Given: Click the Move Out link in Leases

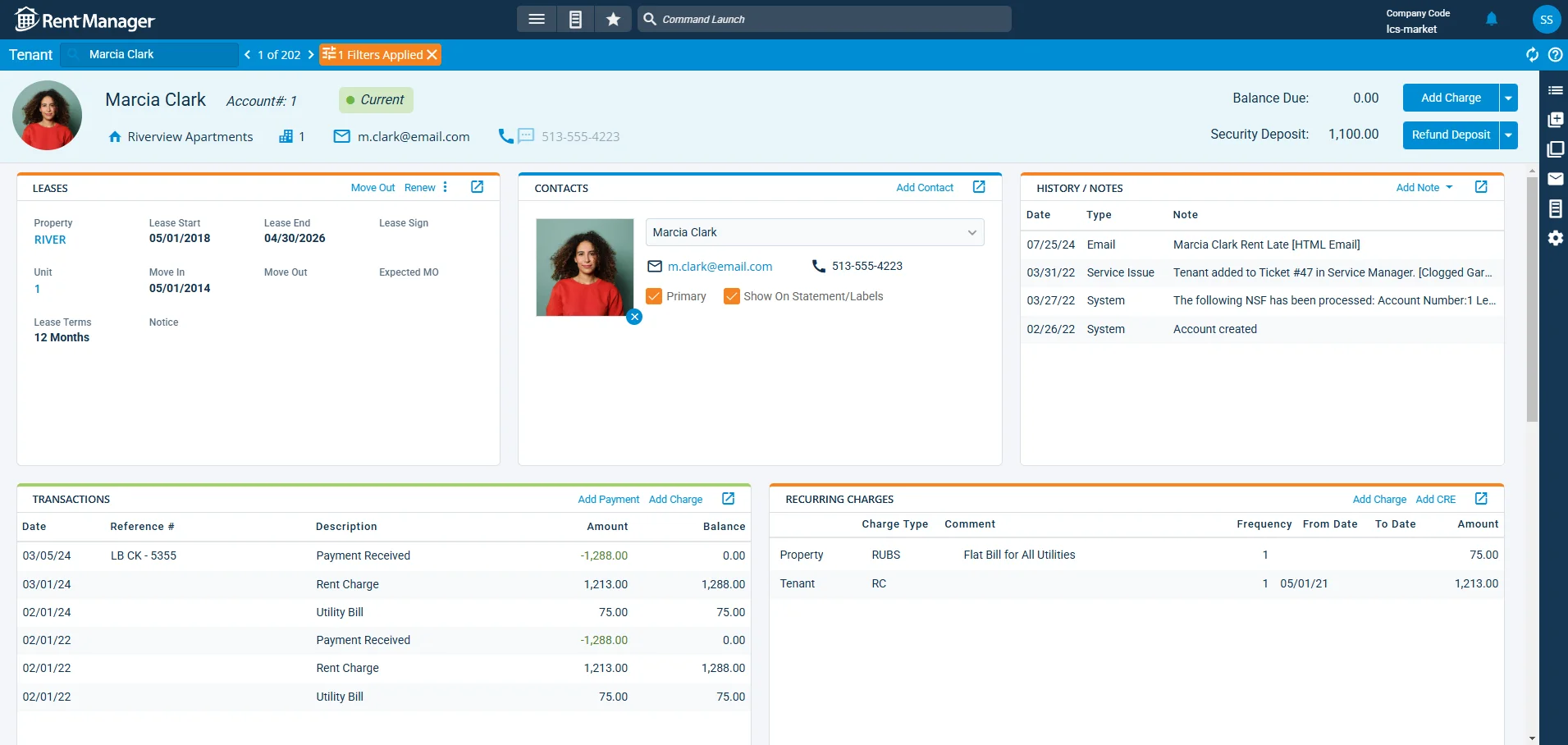Looking at the screenshot, I should click(x=372, y=187).
